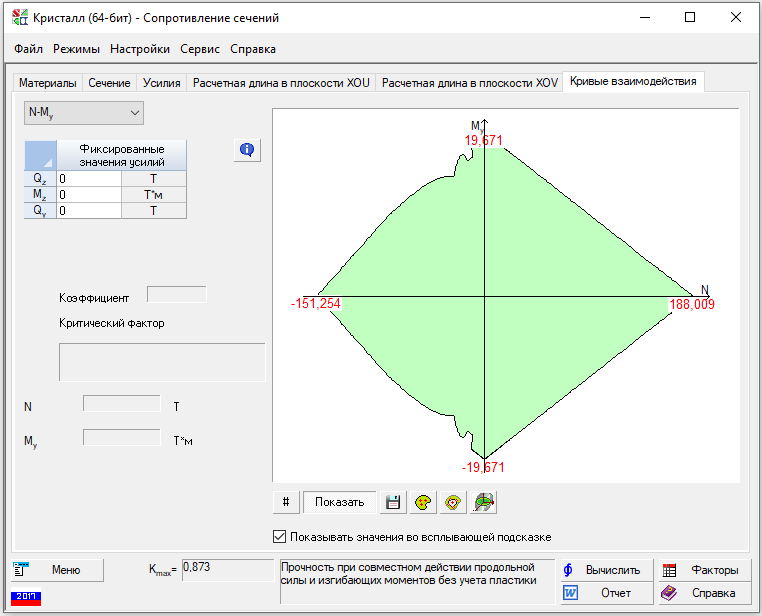Click the Меню button

58,570
